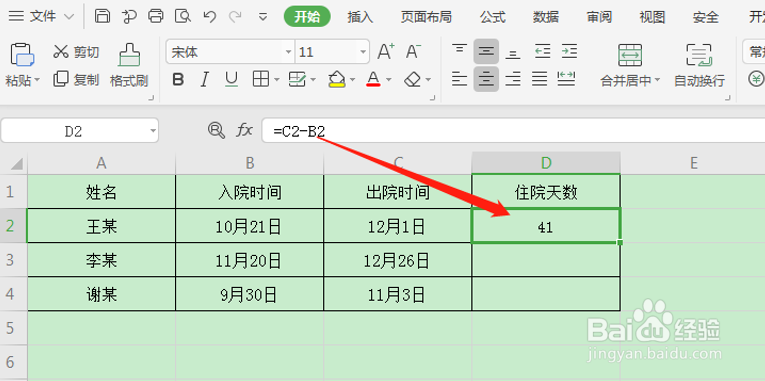Image resolution: width=765 pixels, height=381 pixels.
Task: Click the formula bar showing =C2-B2
Action: tap(513, 131)
